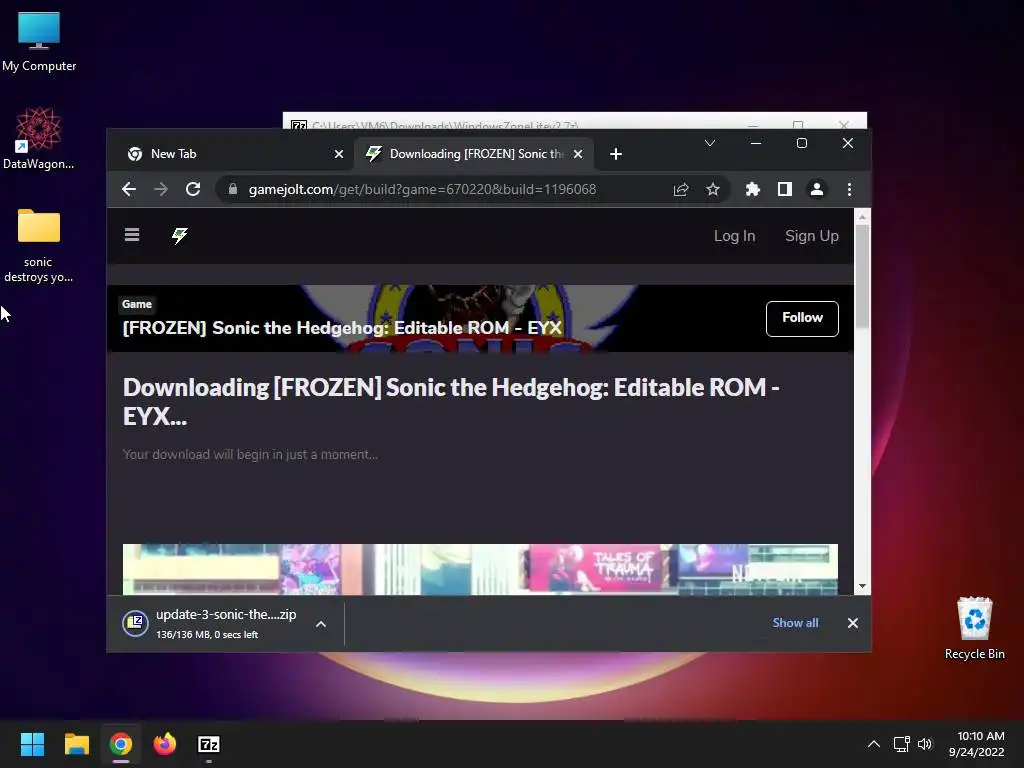Open the [FROZEN] Sonic Editable ROM title link

point(342,328)
